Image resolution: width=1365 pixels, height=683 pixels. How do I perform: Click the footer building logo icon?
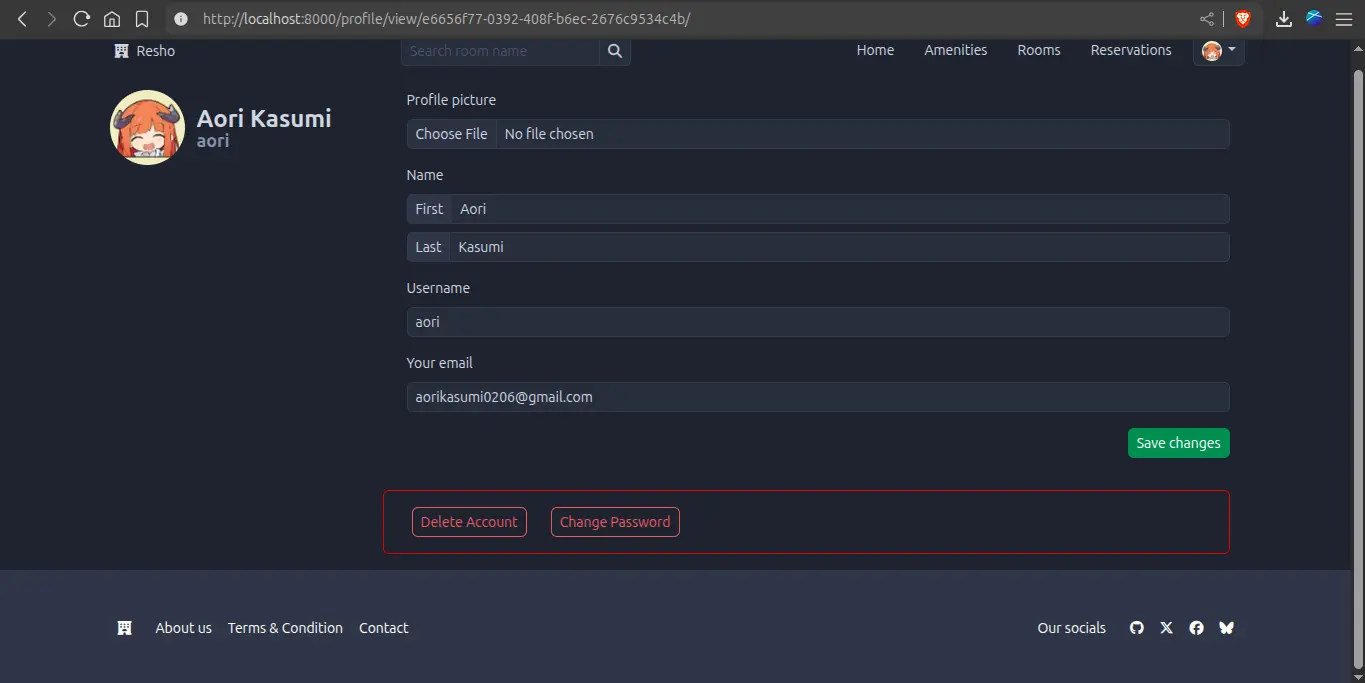click(125, 628)
